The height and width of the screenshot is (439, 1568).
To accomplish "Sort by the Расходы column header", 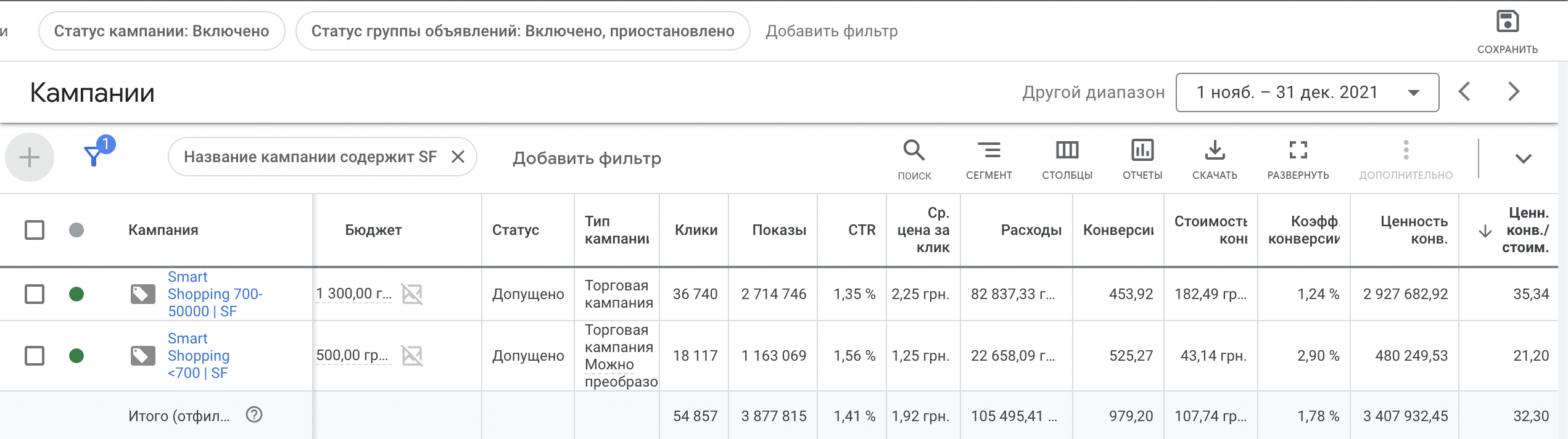I will [1031, 230].
